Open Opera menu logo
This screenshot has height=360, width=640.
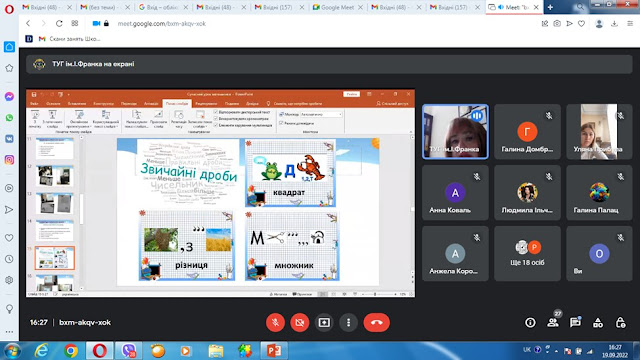point(9,8)
